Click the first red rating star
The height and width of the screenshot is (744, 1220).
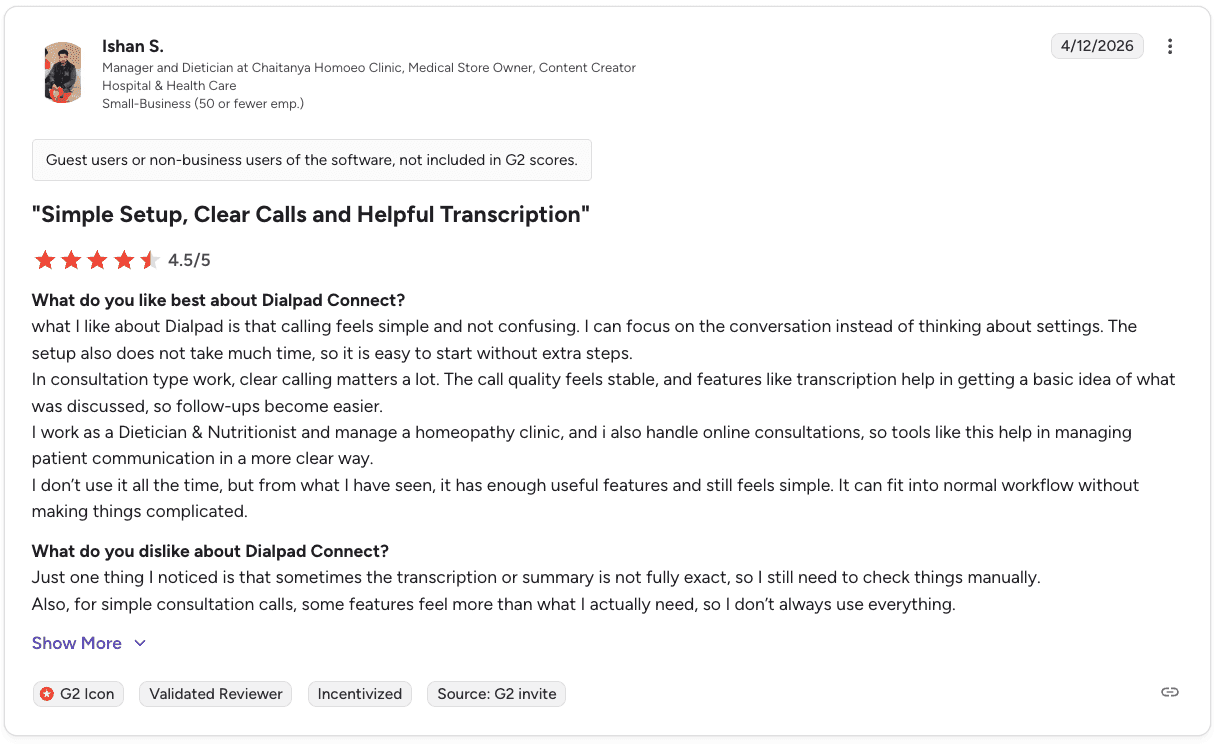coord(45,260)
